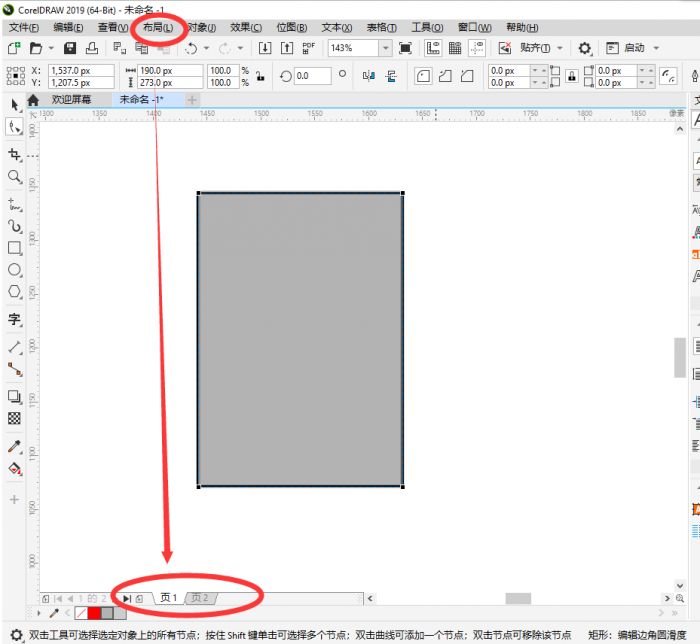Toggle the lock ratio padlock

[260, 76]
